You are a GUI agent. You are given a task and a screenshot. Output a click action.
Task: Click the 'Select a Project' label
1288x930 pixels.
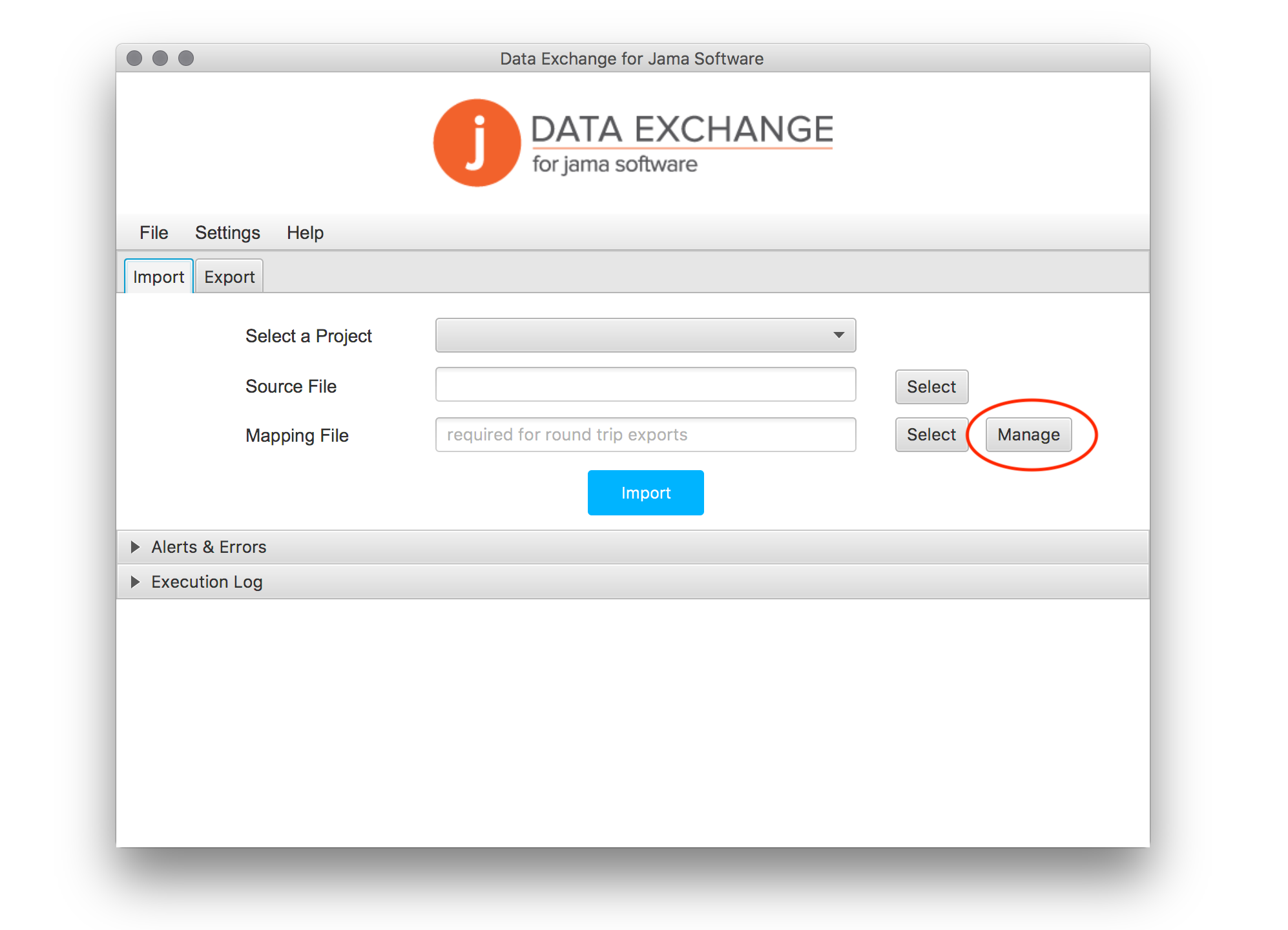[309, 336]
